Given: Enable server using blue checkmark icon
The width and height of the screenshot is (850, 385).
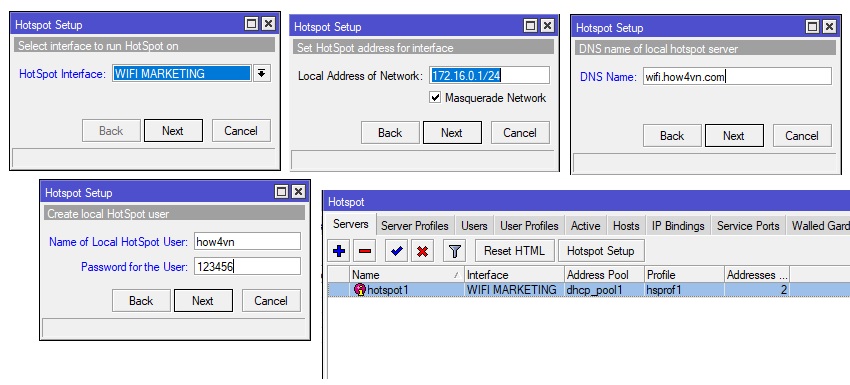Looking at the screenshot, I should (x=397, y=251).
